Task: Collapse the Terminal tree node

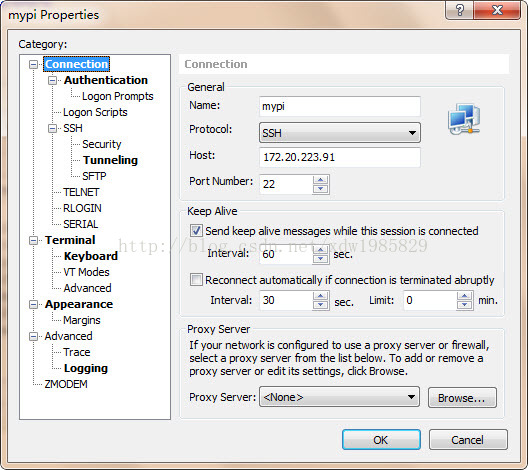Action: pos(33,240)
